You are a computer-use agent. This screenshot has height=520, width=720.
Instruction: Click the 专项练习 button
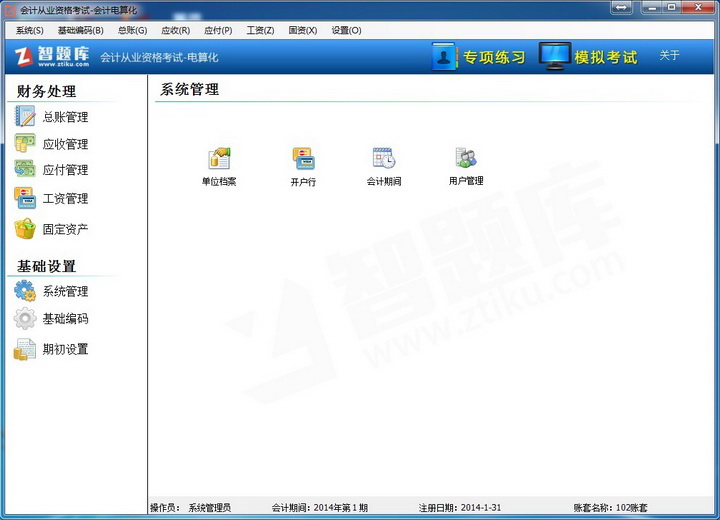tap(480, 57)
